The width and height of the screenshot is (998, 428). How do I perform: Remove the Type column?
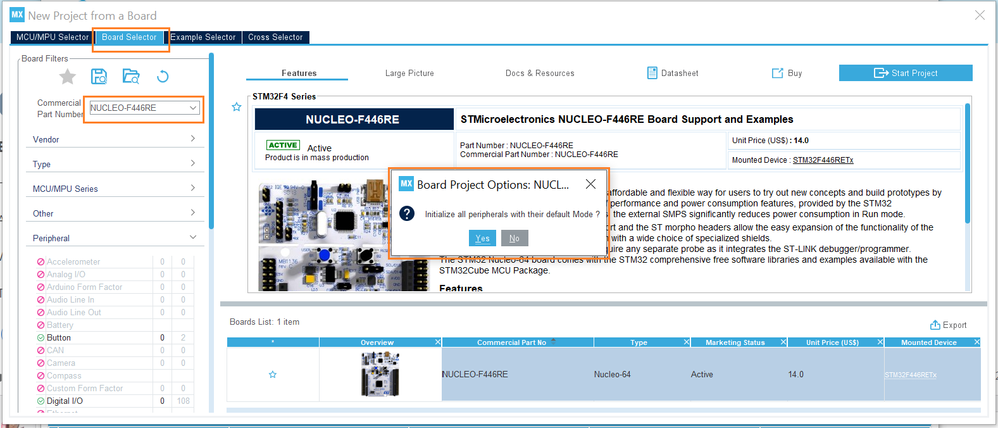tap(686, 343)
